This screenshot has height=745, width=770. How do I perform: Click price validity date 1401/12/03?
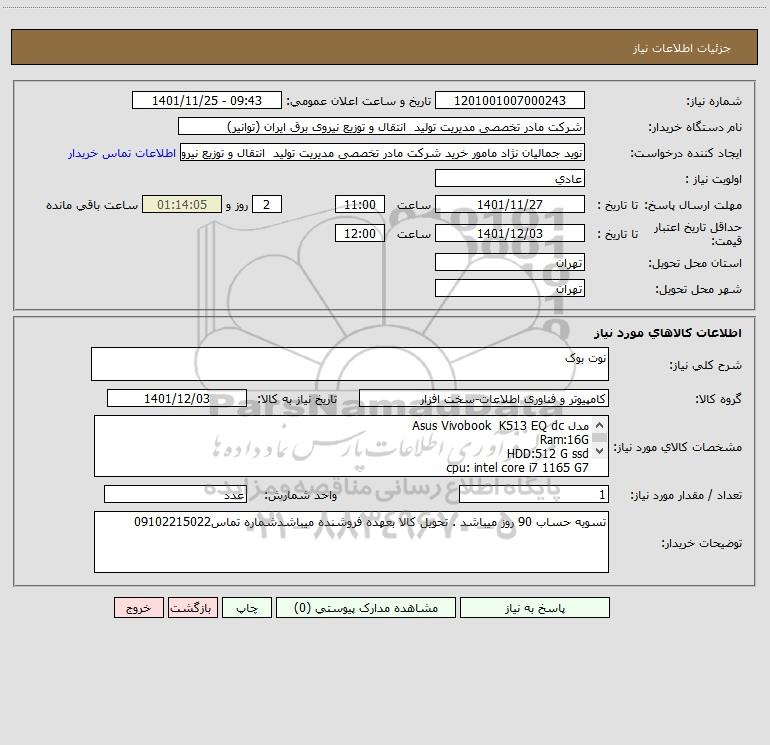pyautogui.click(x=510, y=233)
